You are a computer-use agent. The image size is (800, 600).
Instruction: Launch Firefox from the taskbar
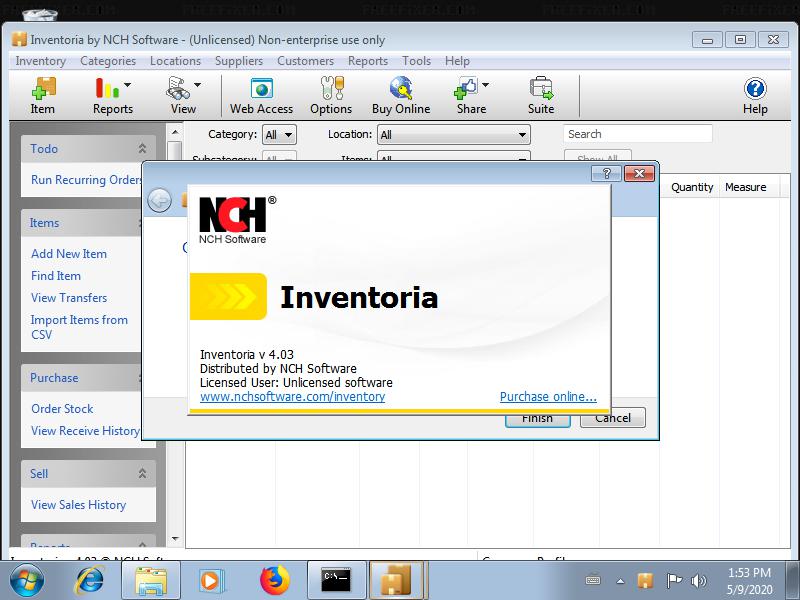click(274, 580)
